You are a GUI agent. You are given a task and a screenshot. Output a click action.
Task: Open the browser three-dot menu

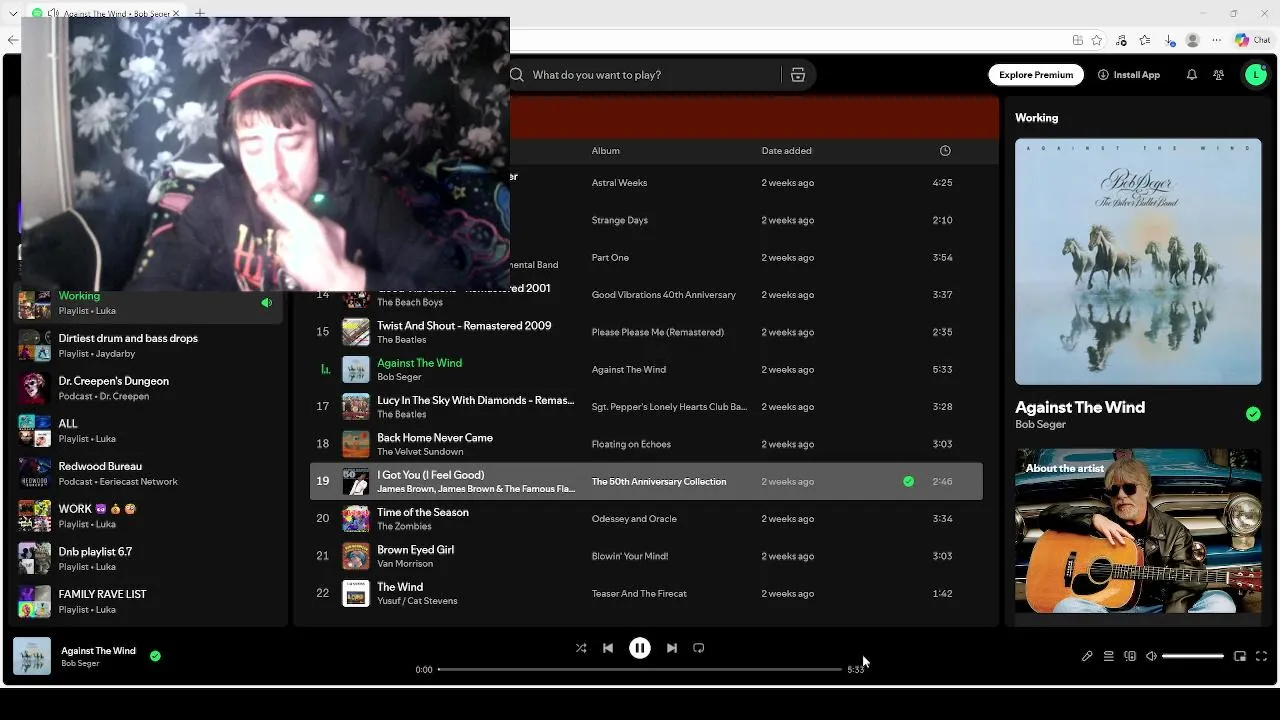tap(1217, 40)
